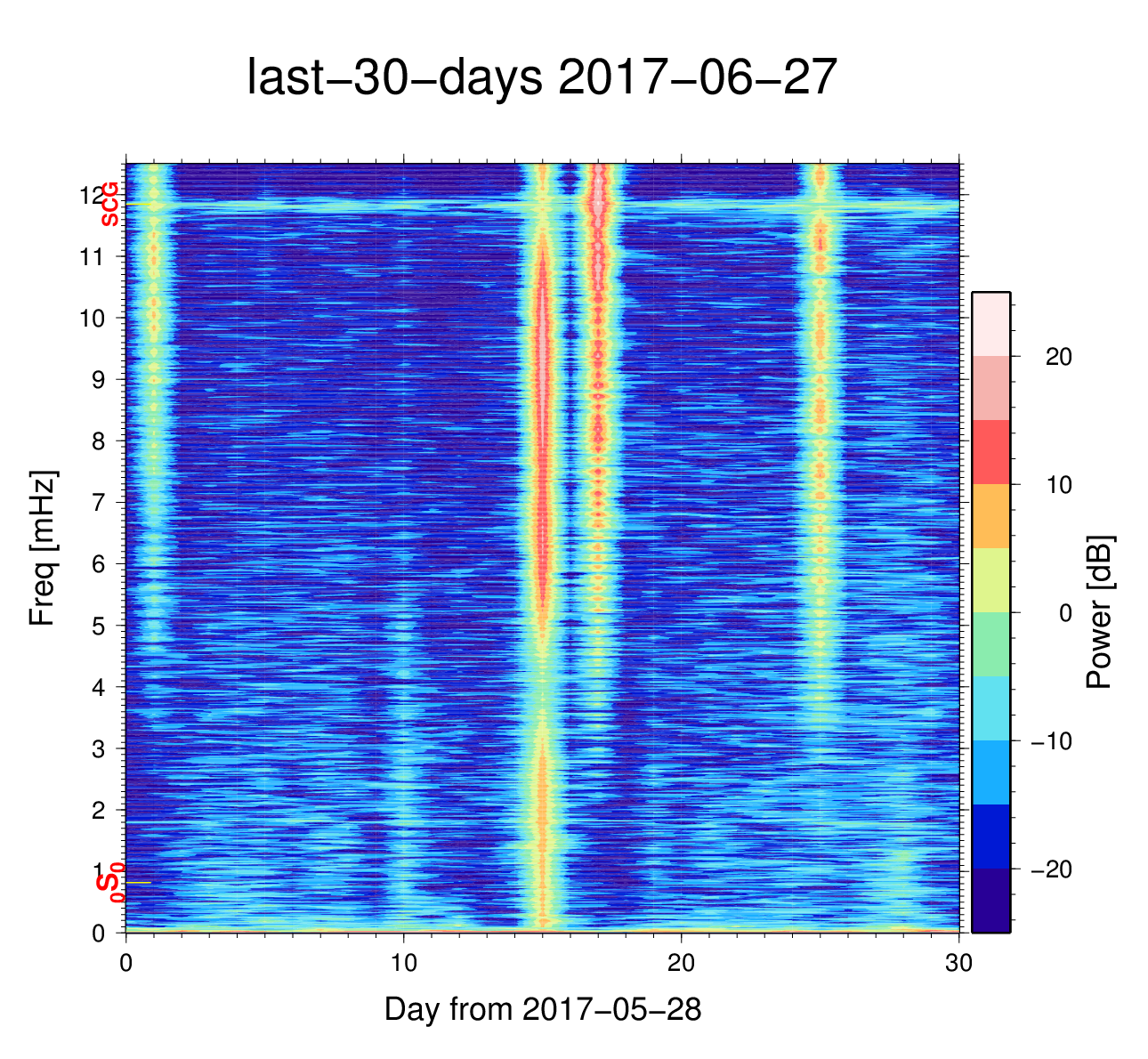1148x1059 pixels.
Task: Click day 10 tick label on x-axis
Action: coord(403,964)
